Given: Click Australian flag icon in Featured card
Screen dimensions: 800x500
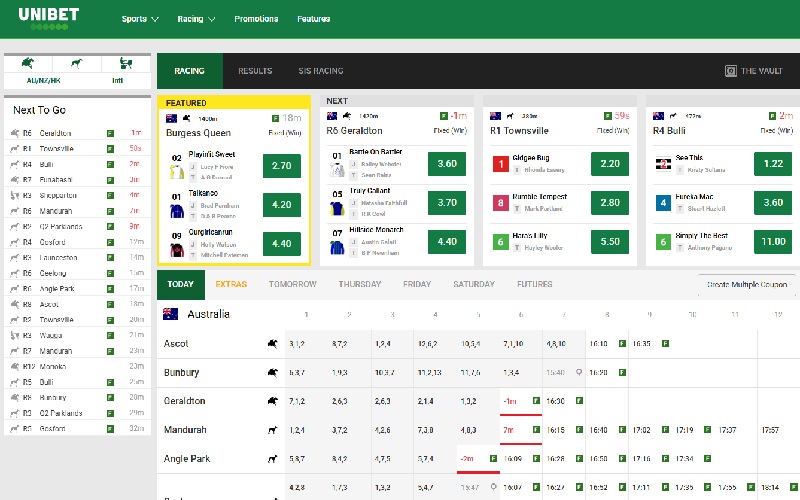Looking at the screenshot, I should [x=172, y=118].
